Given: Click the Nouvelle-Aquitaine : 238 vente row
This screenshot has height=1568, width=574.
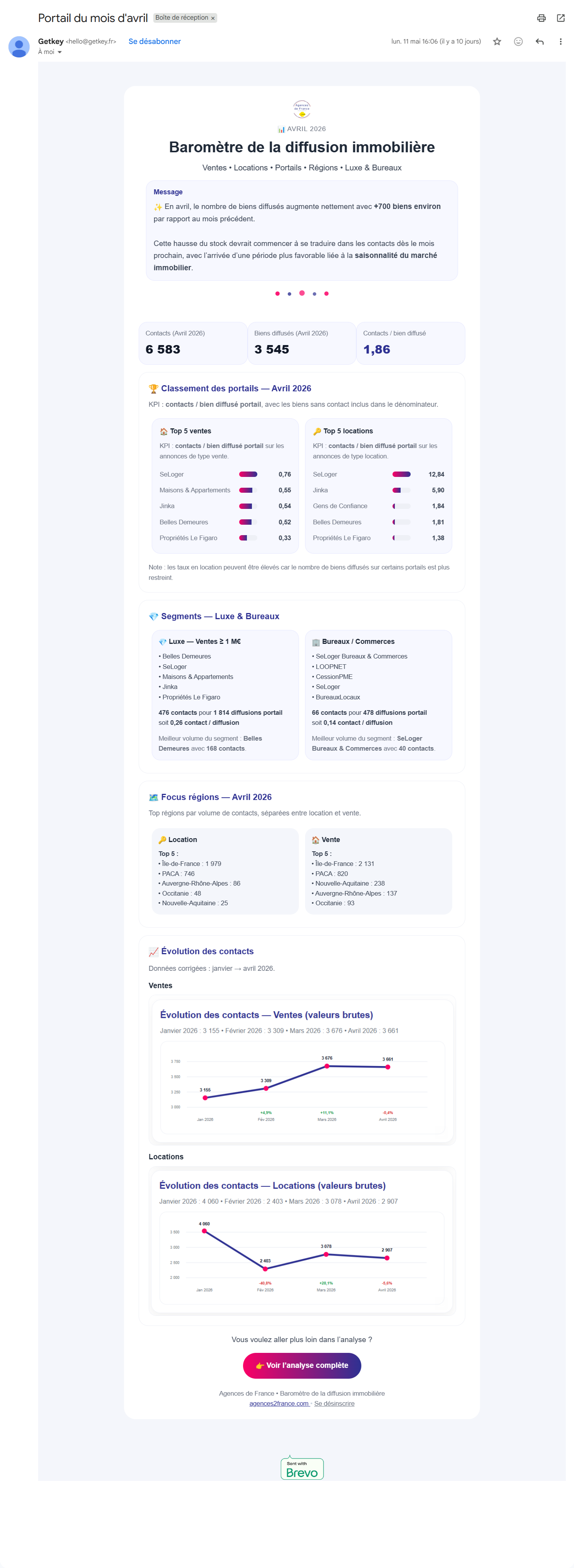Looking at the screenshot, I should click(x=348, y=883).
